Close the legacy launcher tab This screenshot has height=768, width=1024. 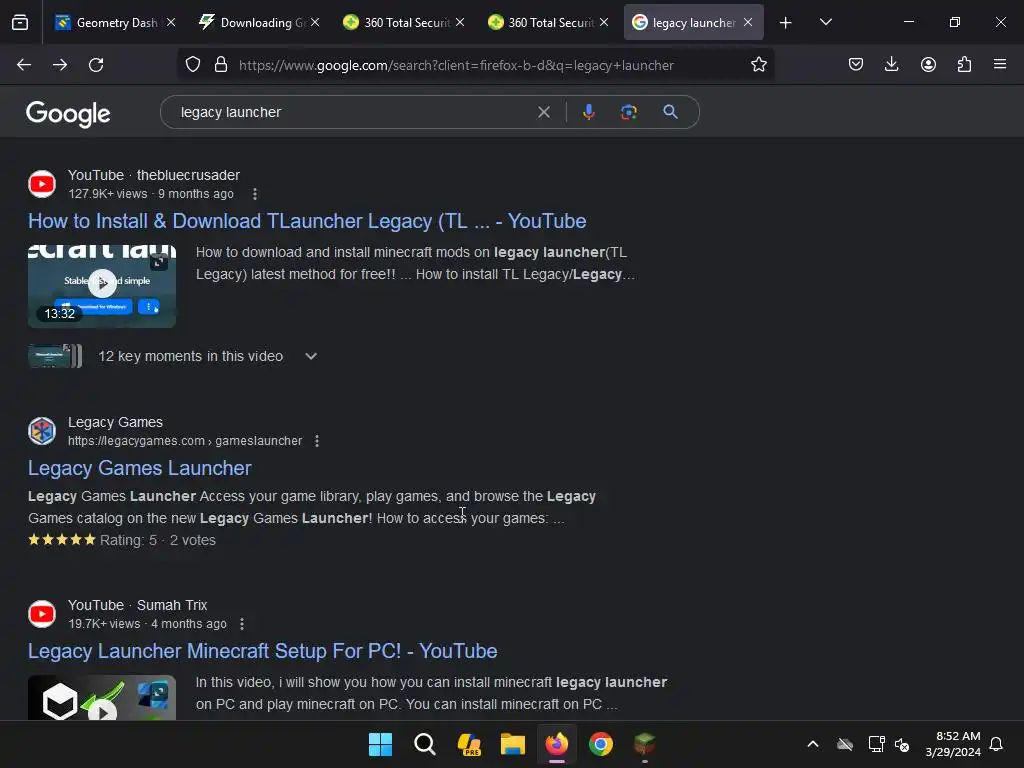click(x=748, y=22)
